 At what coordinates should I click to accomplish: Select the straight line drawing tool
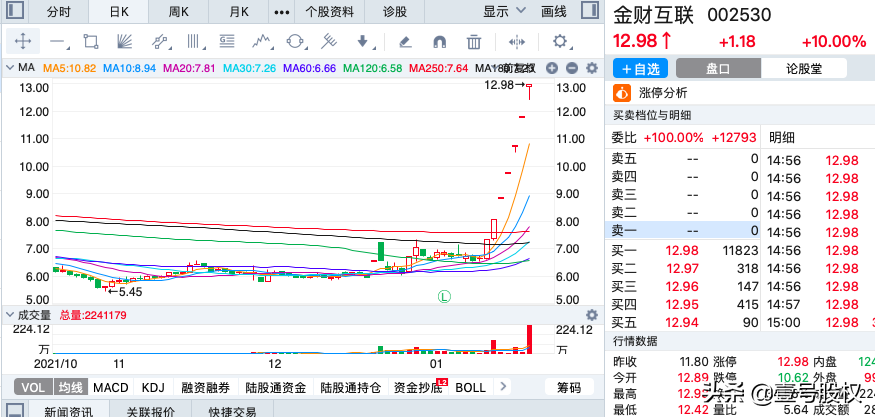57,42
